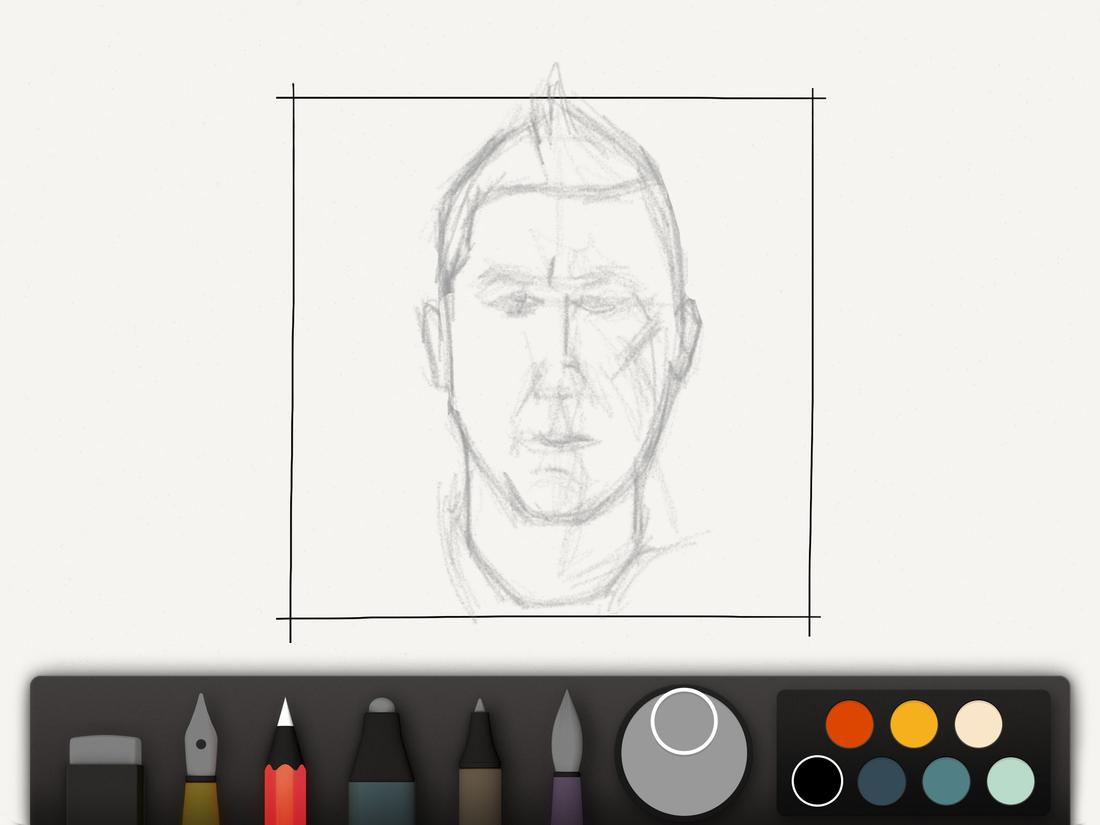Pick the cream color swatch
1100x825 pixels.
[x=977, y=722]
